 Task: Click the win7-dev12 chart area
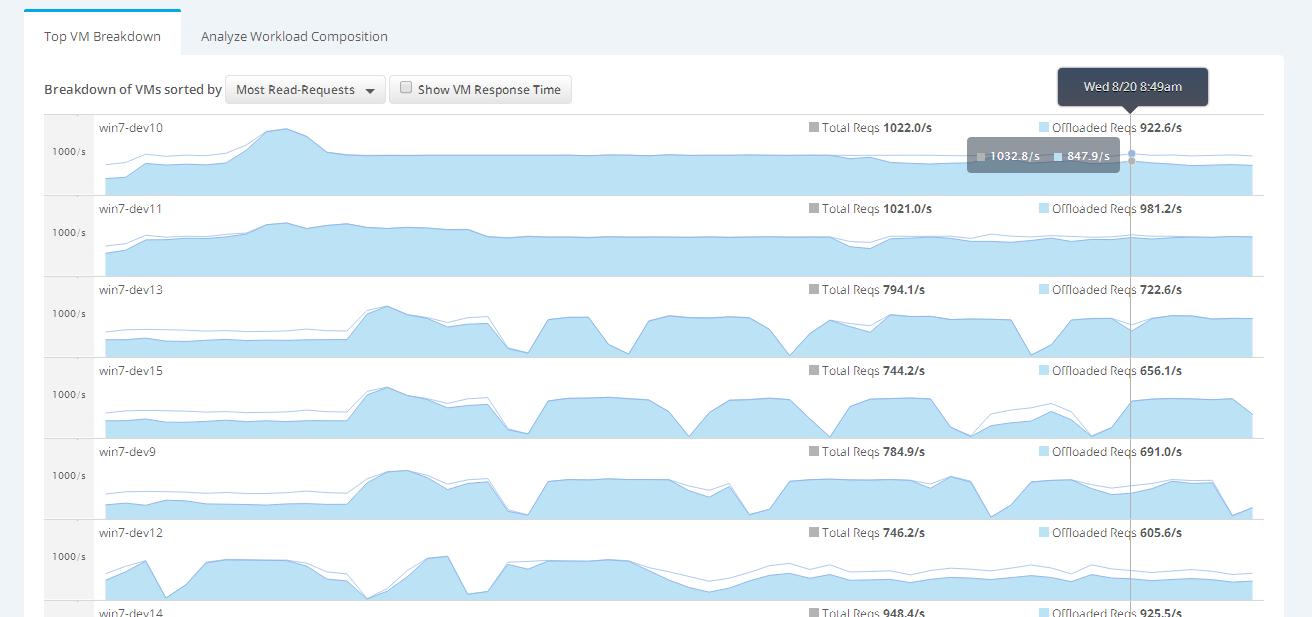coord(600,575)
